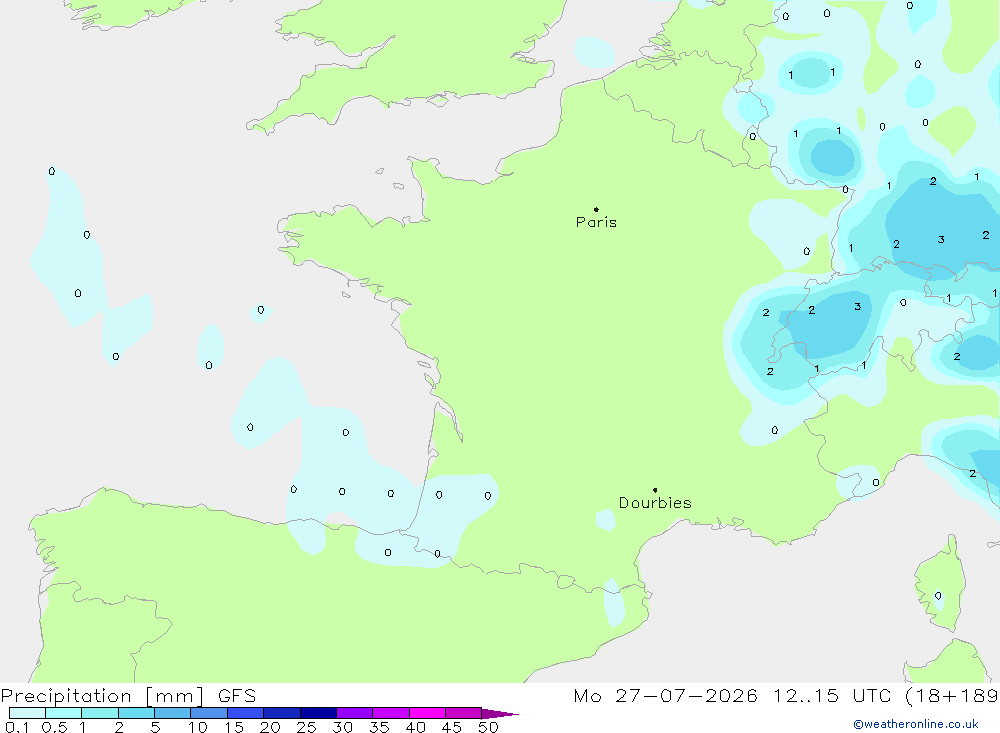Click the '12..15 UTC' time text
Viewport: 1000px width, 733px height.
(x=832, y=695)
